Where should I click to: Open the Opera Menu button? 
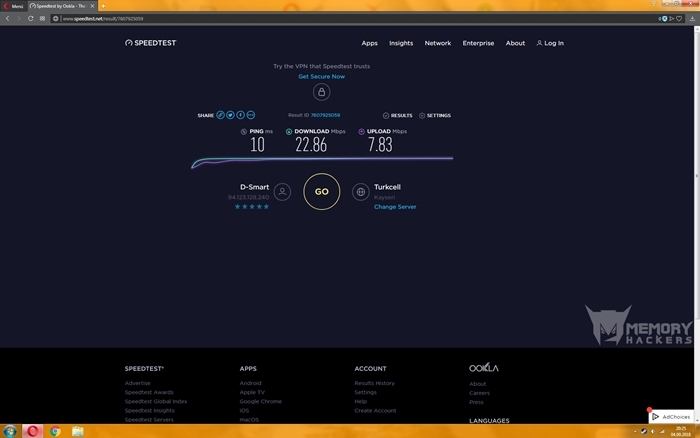tap(13, 6)
